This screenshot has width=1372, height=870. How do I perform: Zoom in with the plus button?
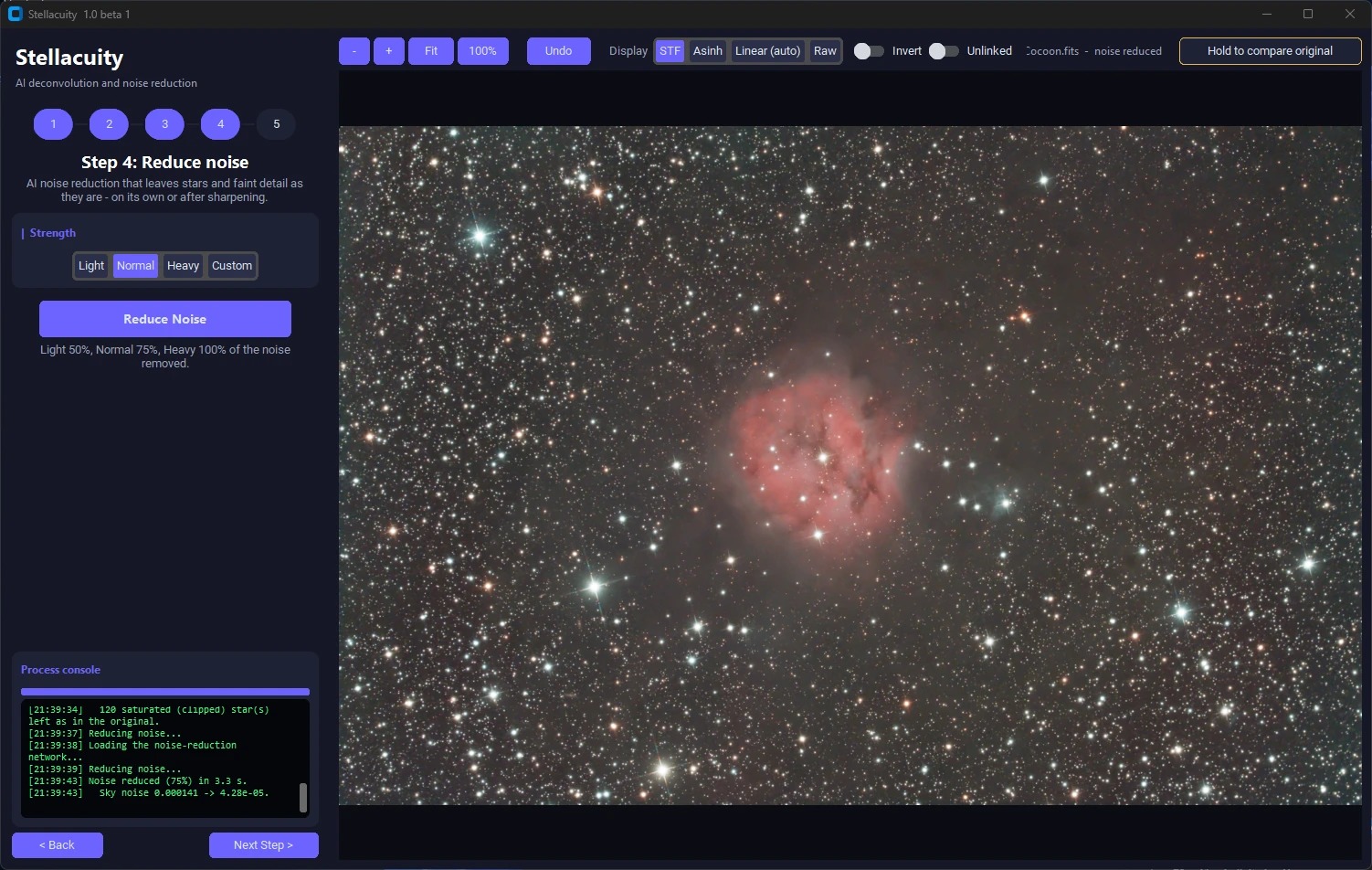(x=389, y=51)
